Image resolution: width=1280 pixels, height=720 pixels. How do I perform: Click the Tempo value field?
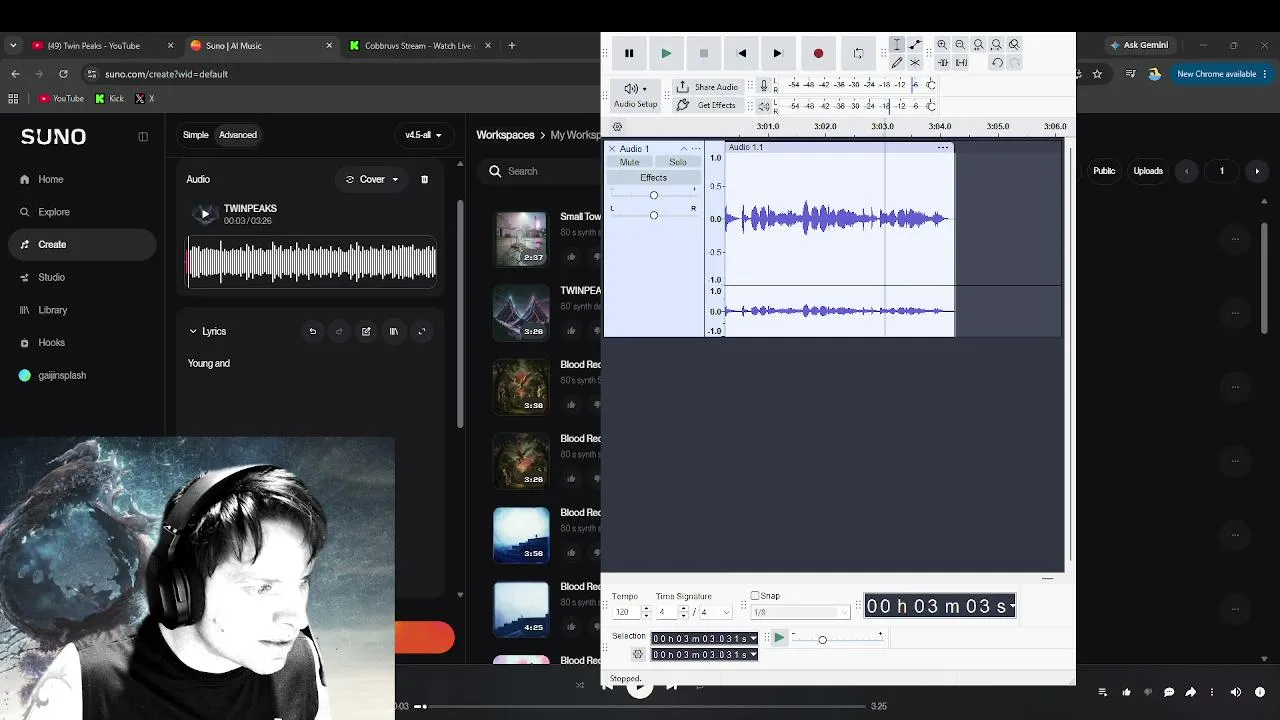[625, 612]
